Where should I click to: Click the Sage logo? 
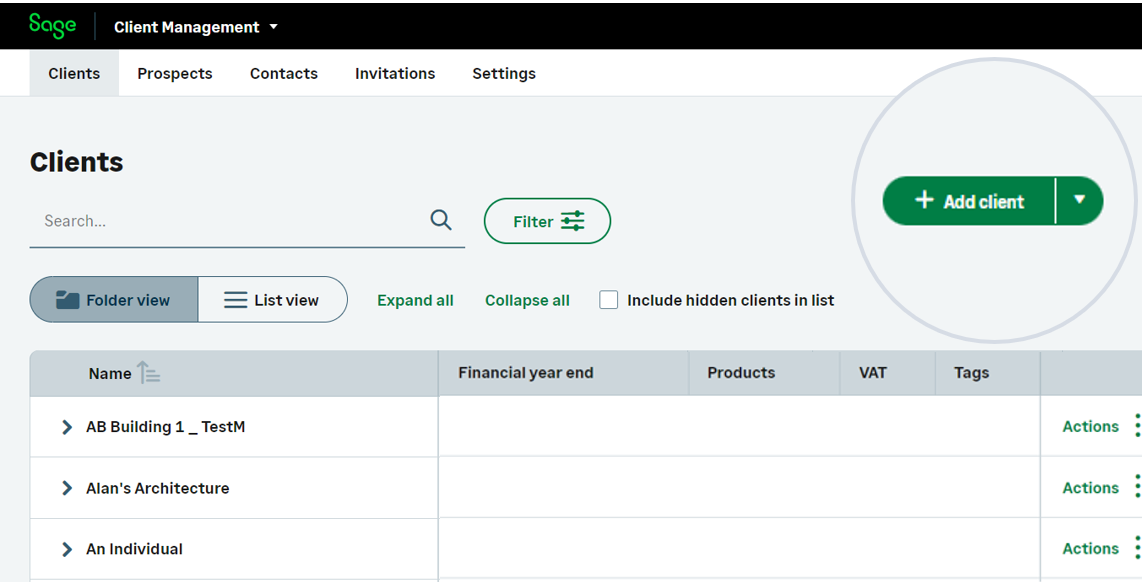[52, 26]
